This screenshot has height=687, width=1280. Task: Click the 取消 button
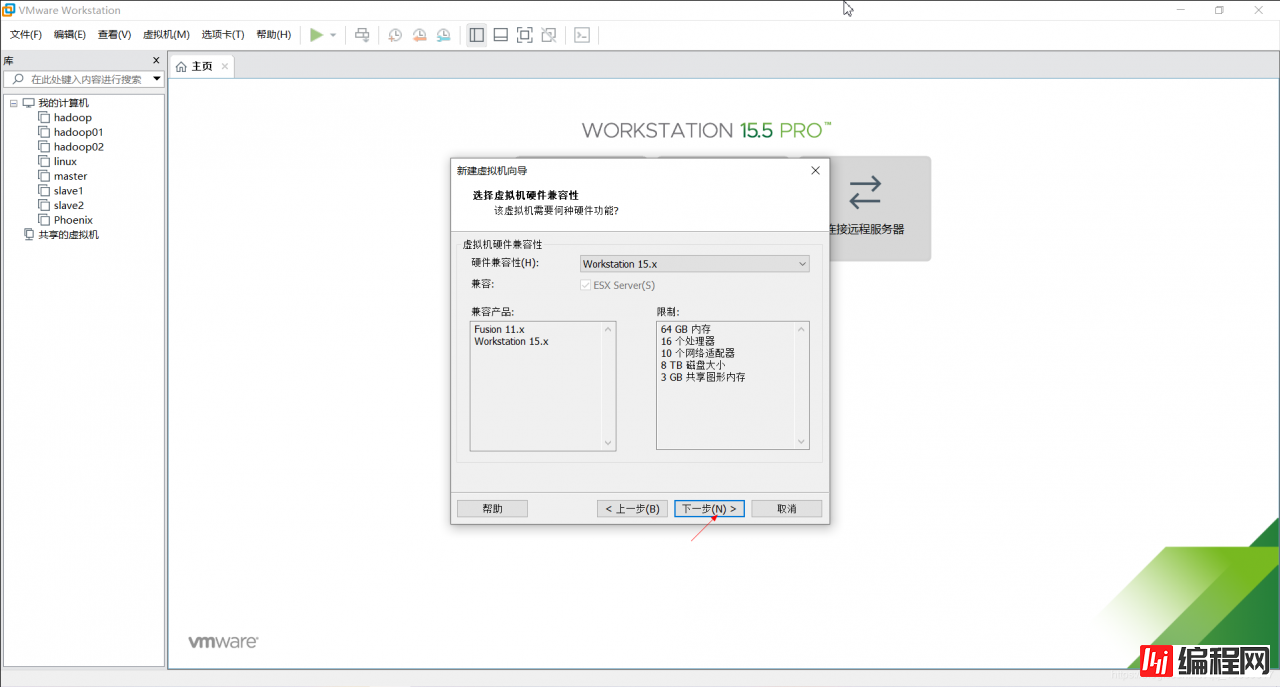(x=787, y=509)
